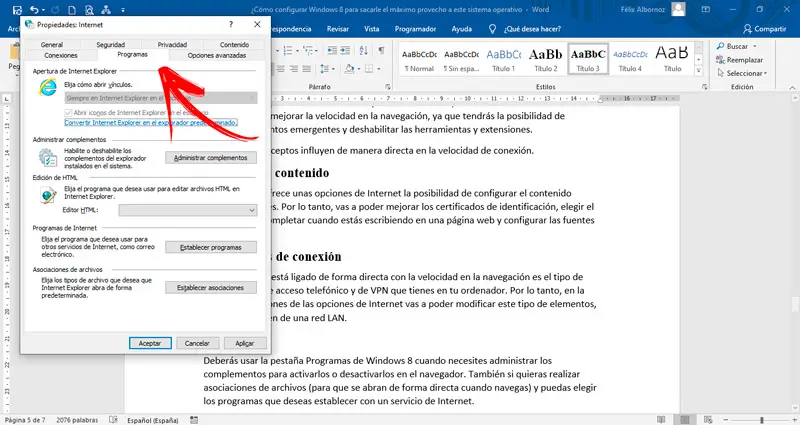Click the ¿Qué desea hacer? search box
This screenshot has width=800, height=425.
tap(525, 29)
